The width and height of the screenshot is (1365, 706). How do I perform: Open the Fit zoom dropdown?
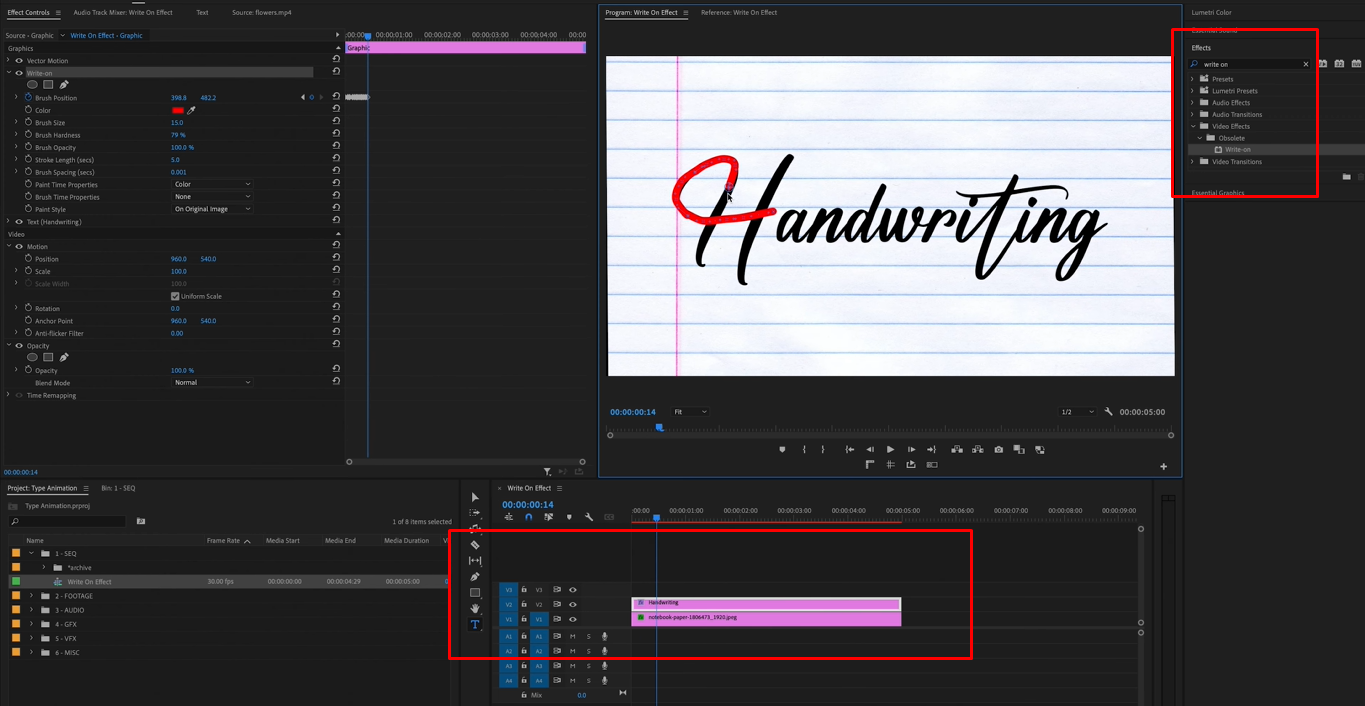[690, 412]
